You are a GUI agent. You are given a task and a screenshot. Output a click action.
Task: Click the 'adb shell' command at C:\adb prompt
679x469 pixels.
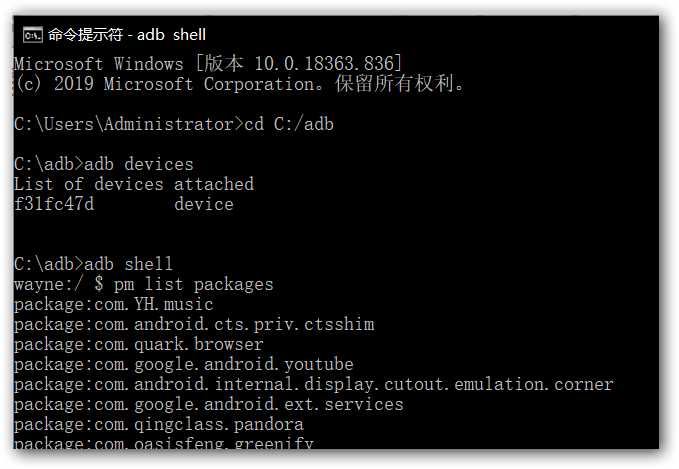coord(128,264)
